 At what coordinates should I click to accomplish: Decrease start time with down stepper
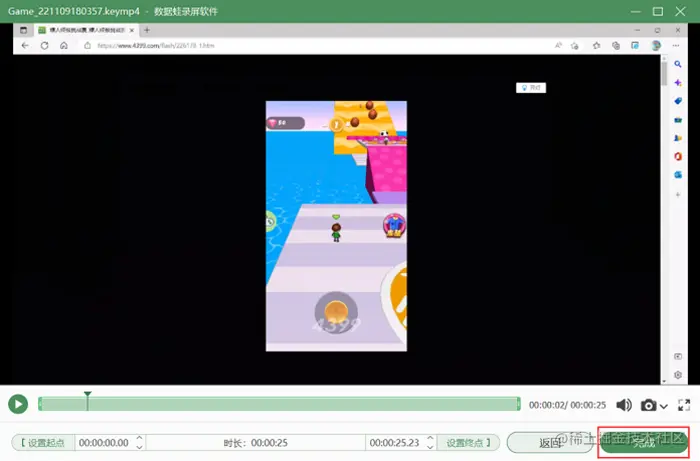click(x=140, y=447)
